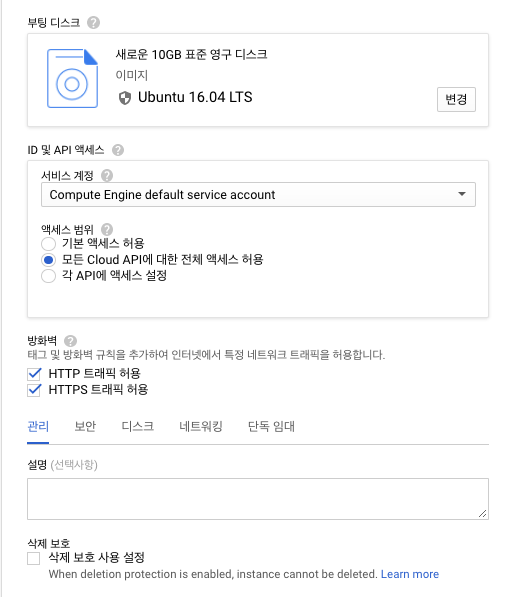This screenshot has width=511, height=597.
Task: Select 기본 액세스 허용 radio option
Action: point(48,244)
